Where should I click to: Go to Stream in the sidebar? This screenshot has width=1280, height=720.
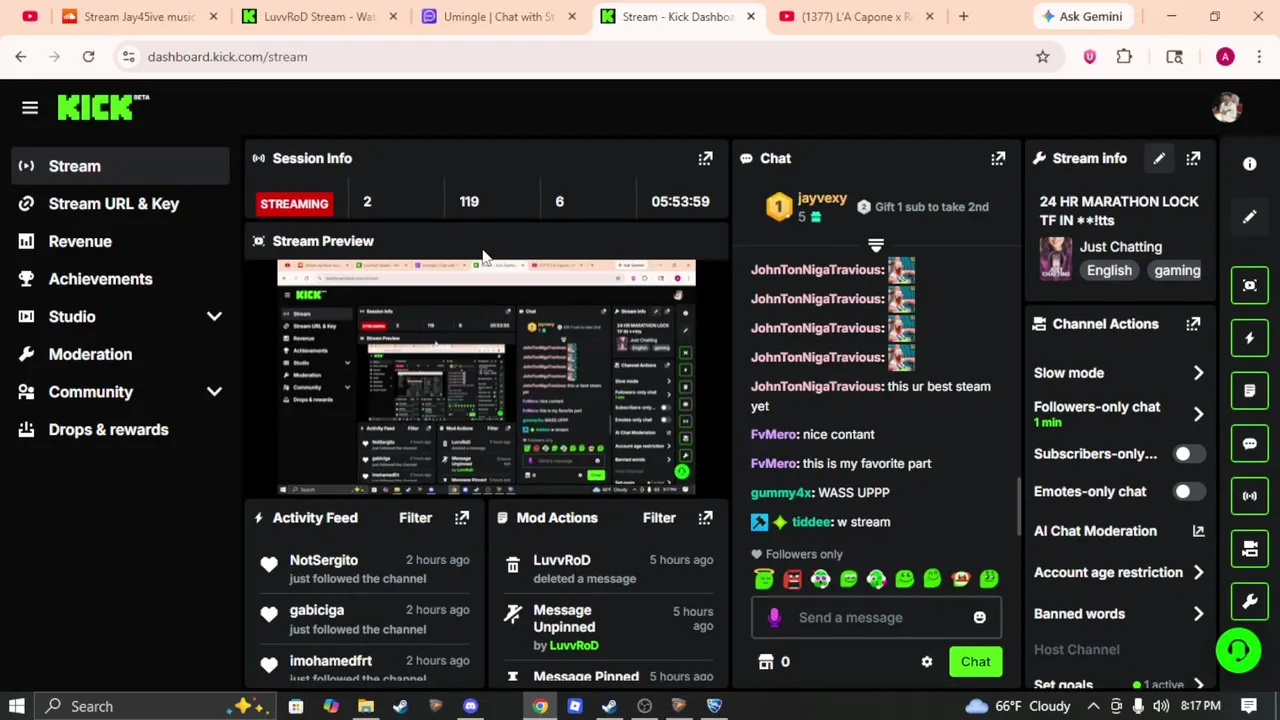[x=121, y=166]
